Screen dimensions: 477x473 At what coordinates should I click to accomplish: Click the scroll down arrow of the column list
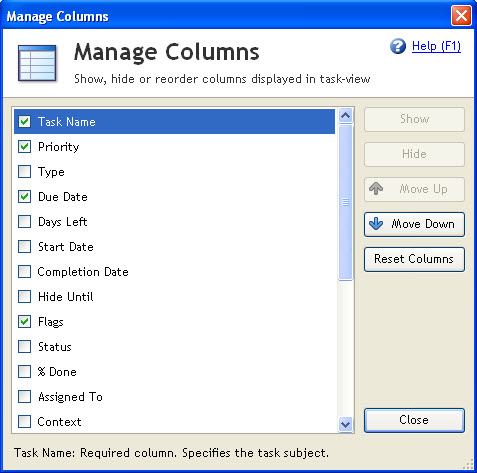(346, 425)
